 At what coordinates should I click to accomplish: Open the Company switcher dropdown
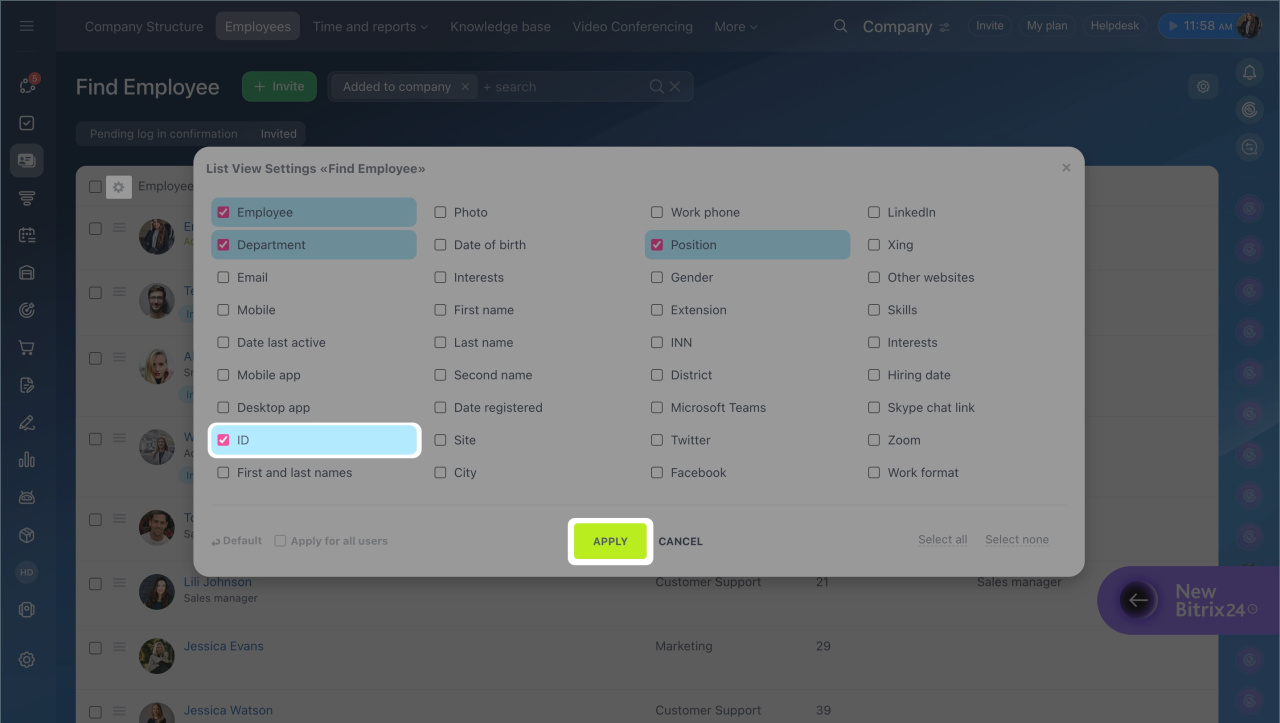point(906,27)
